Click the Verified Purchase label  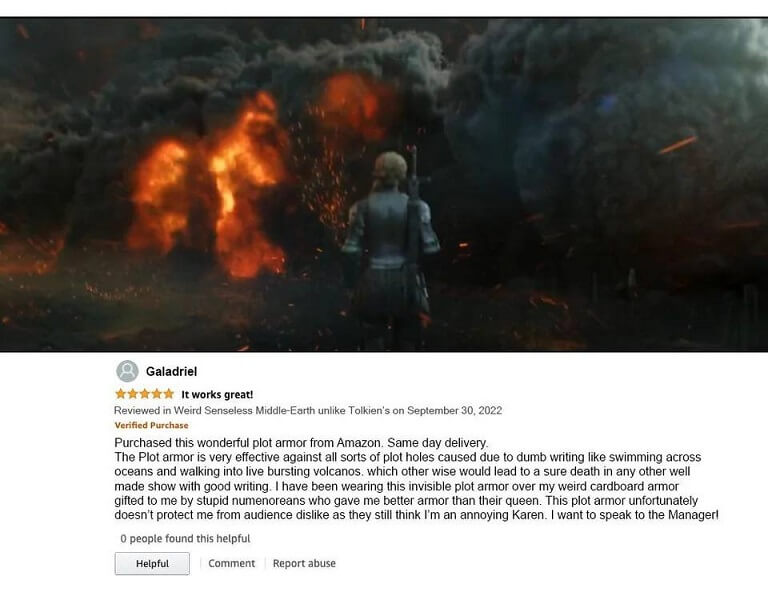[x=151, y=425]
